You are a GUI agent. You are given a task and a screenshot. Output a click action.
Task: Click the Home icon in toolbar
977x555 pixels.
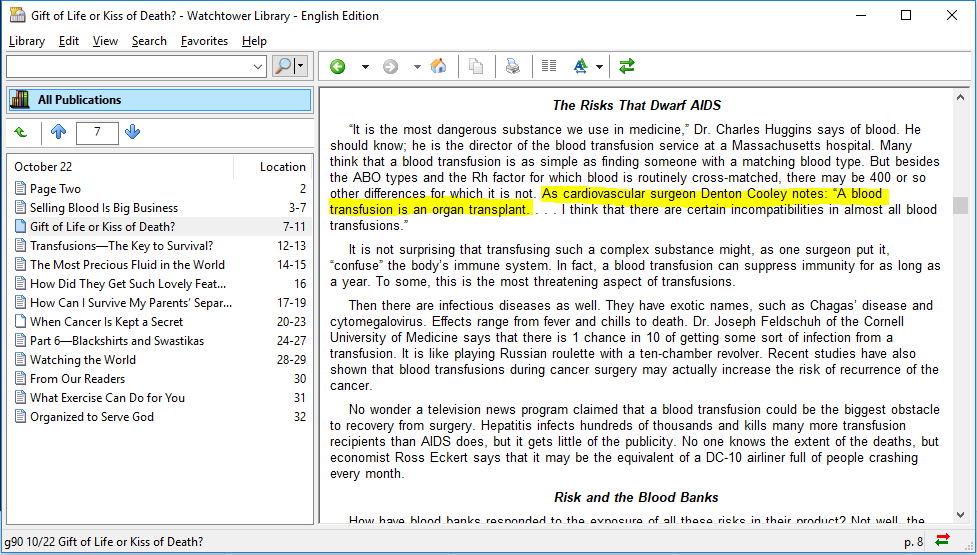438,67
